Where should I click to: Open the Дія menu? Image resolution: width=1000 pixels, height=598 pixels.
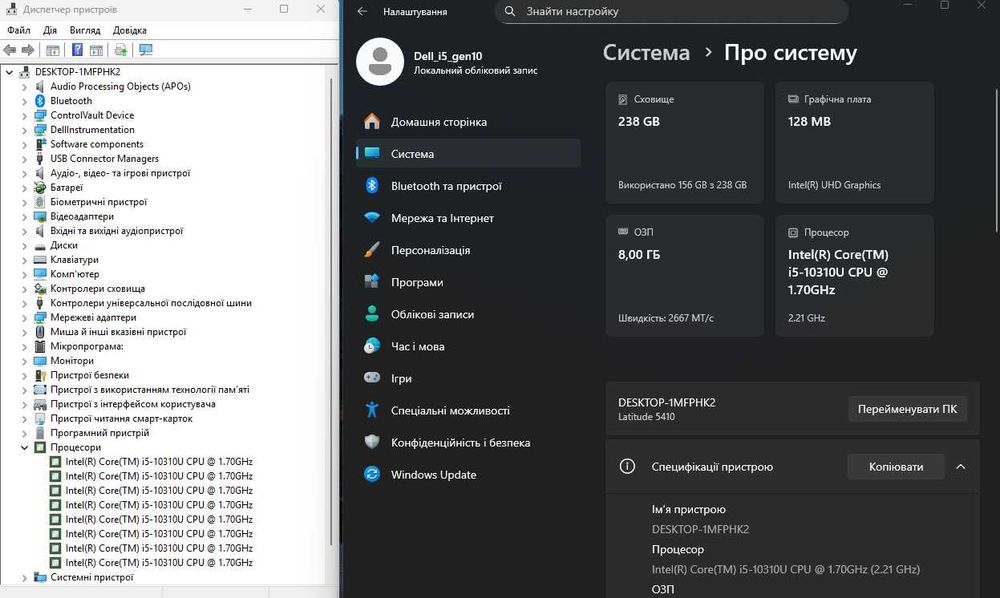(50, 30)
